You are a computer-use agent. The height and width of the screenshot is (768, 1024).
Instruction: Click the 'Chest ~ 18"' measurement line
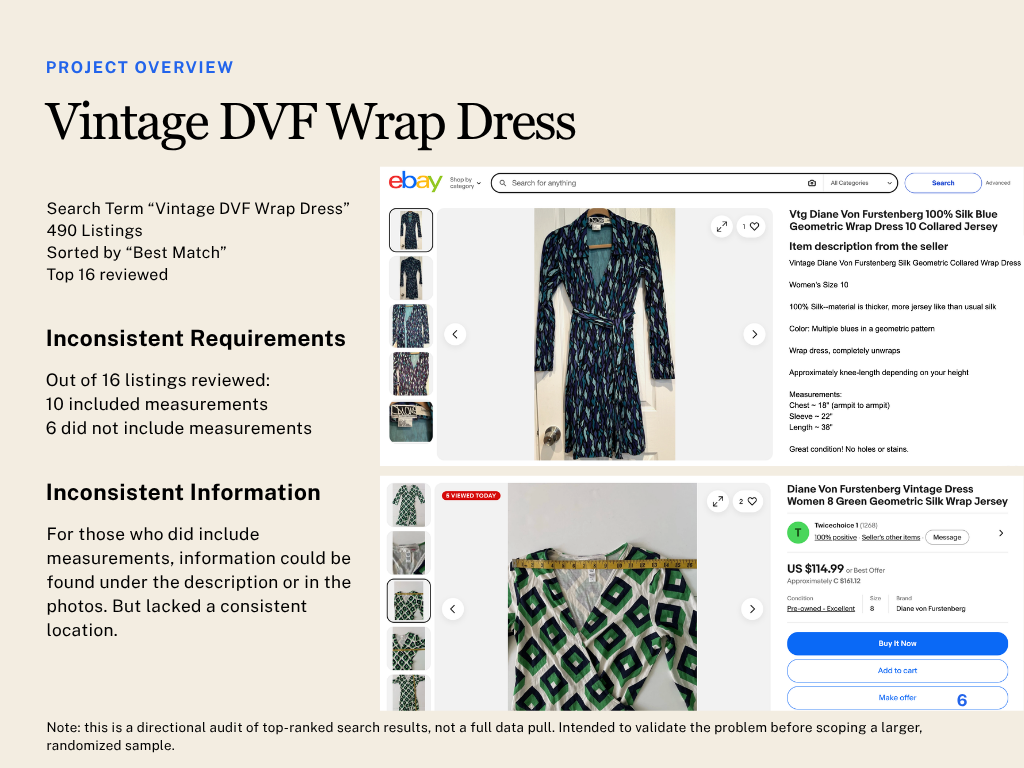point(839,406)
